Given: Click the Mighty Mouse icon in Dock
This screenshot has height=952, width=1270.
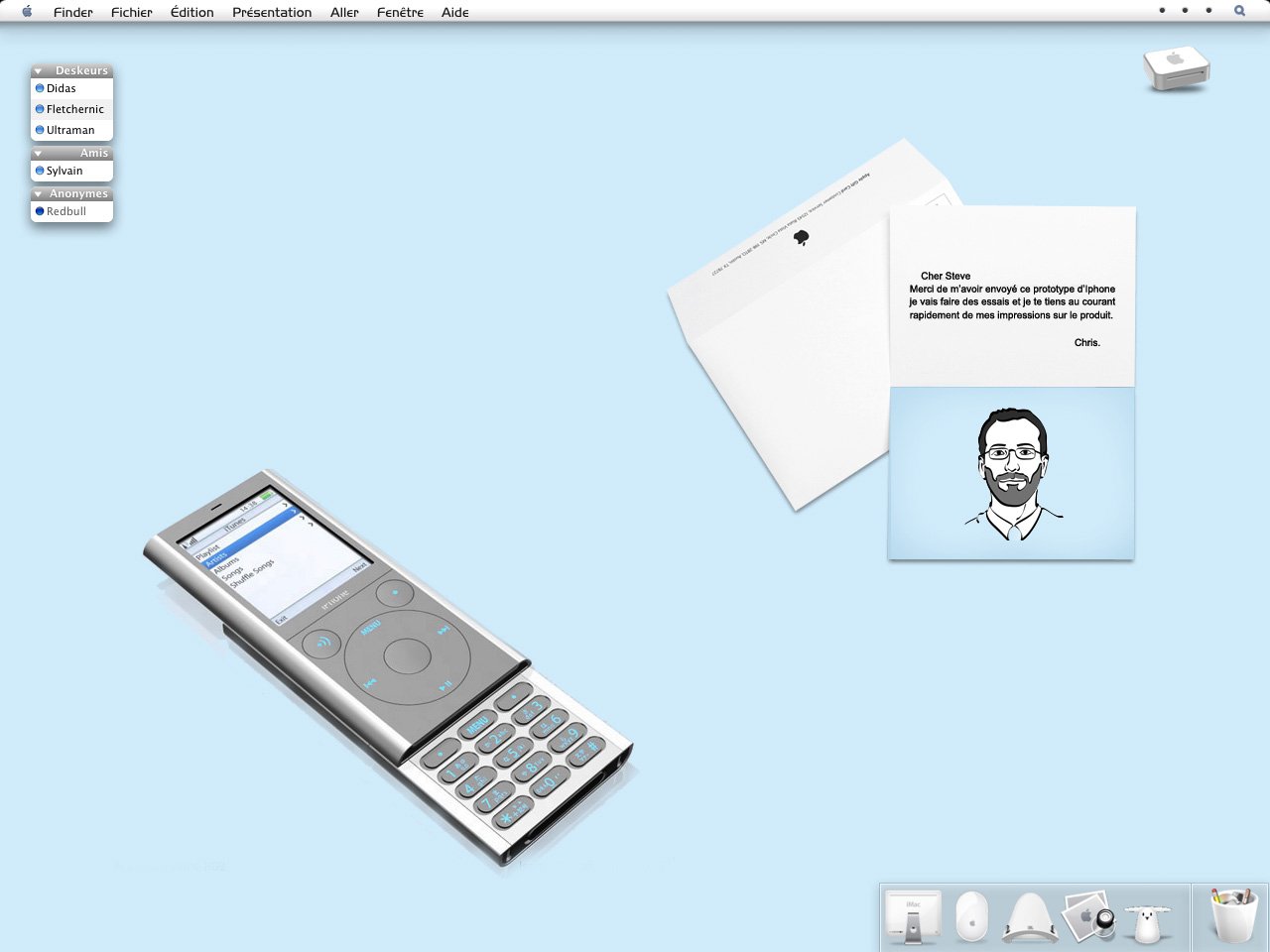Looking at the screenshot, I should click(972, 916).
